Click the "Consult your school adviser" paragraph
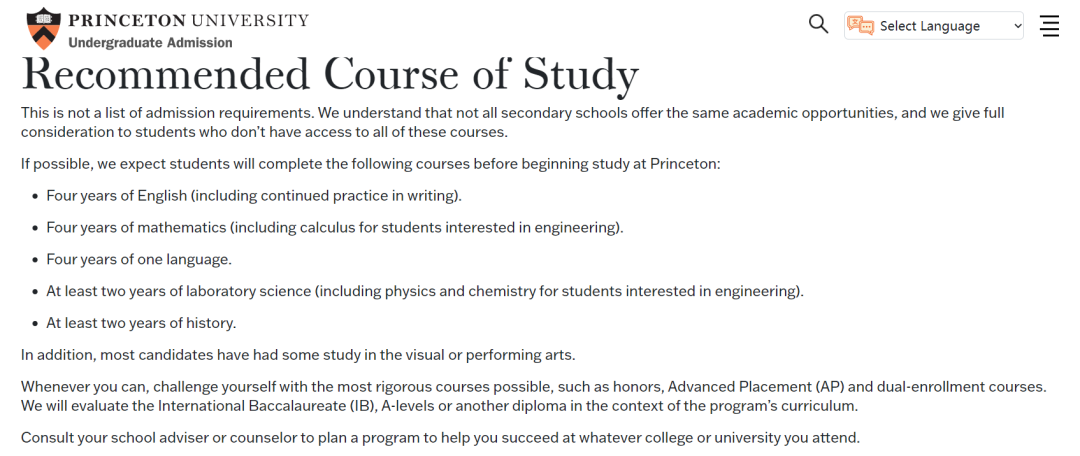This screenshot has width=1080, height=456. pos(440,437)
